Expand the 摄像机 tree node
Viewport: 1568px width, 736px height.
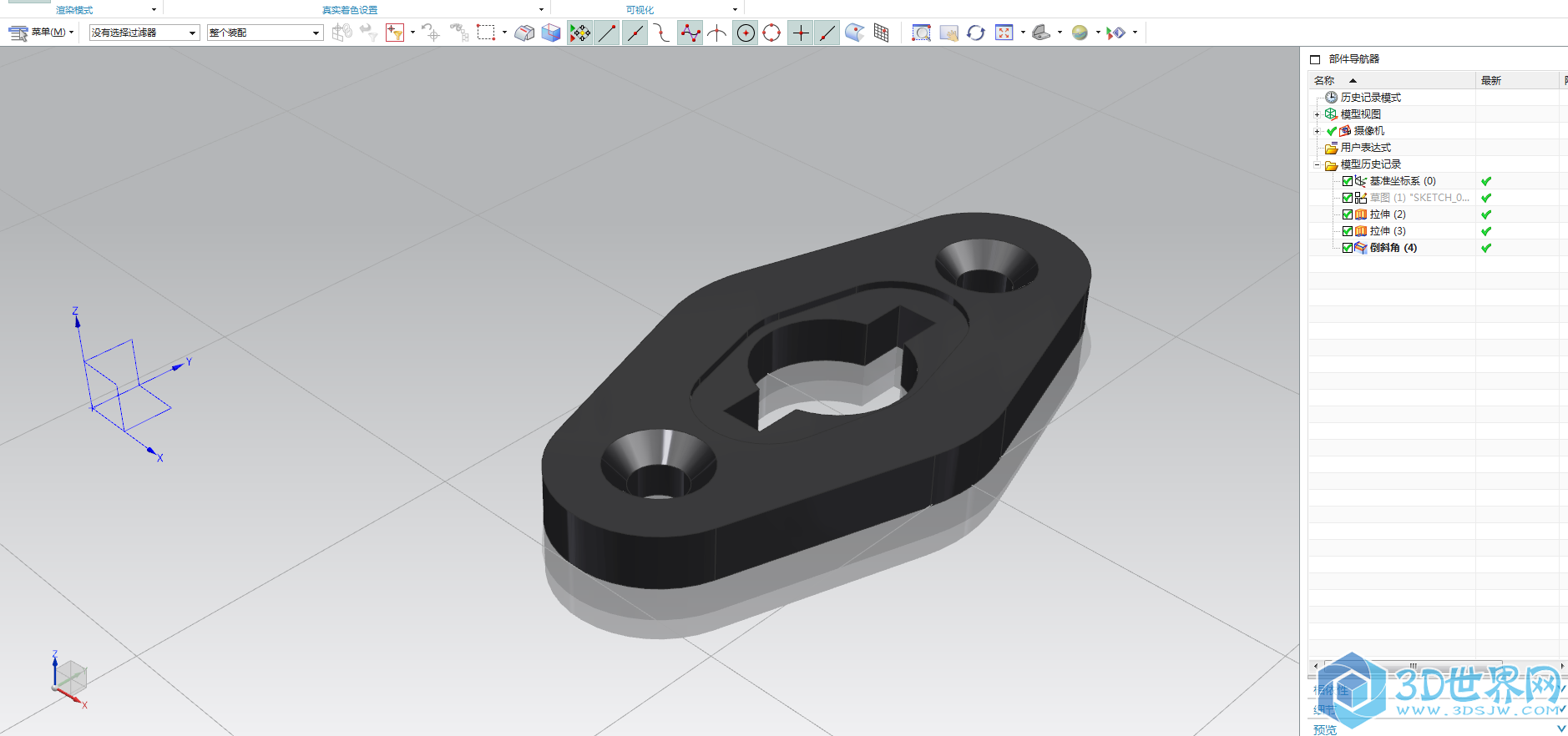coord(1318,131)
